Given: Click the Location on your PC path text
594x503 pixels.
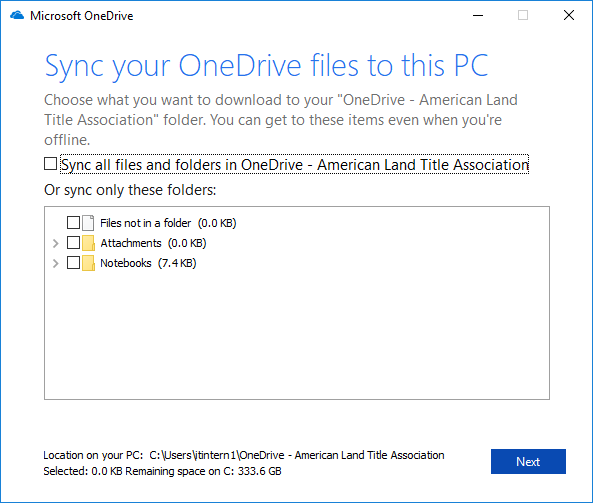Looking at the screenshot, I should 297,455.
